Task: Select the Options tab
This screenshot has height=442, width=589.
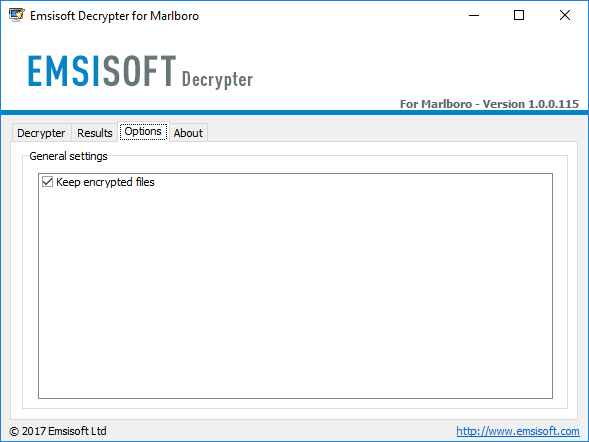Action: point(143,131)
